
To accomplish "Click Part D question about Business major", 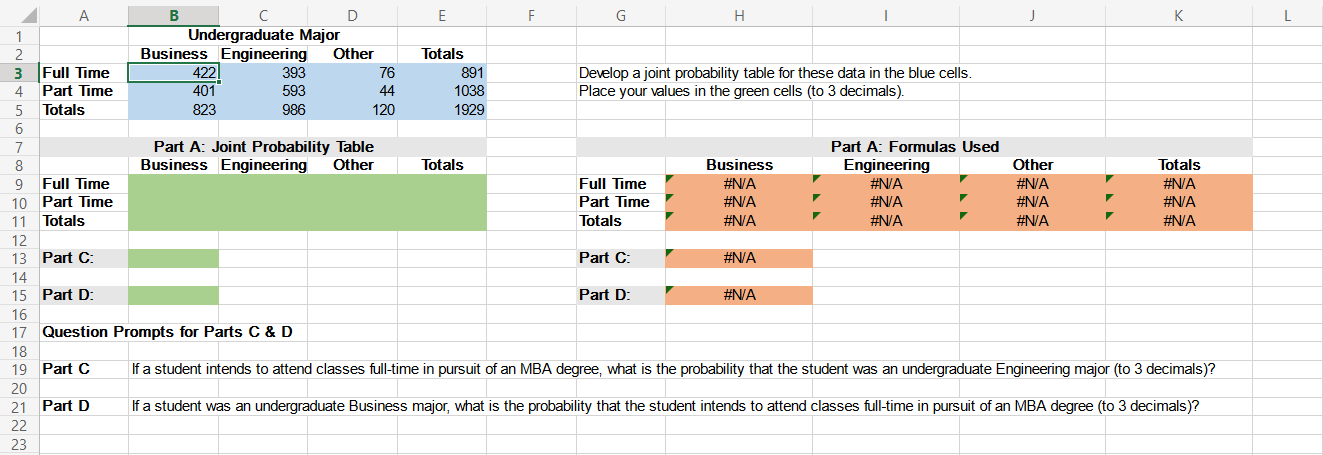I will [665, 406].
